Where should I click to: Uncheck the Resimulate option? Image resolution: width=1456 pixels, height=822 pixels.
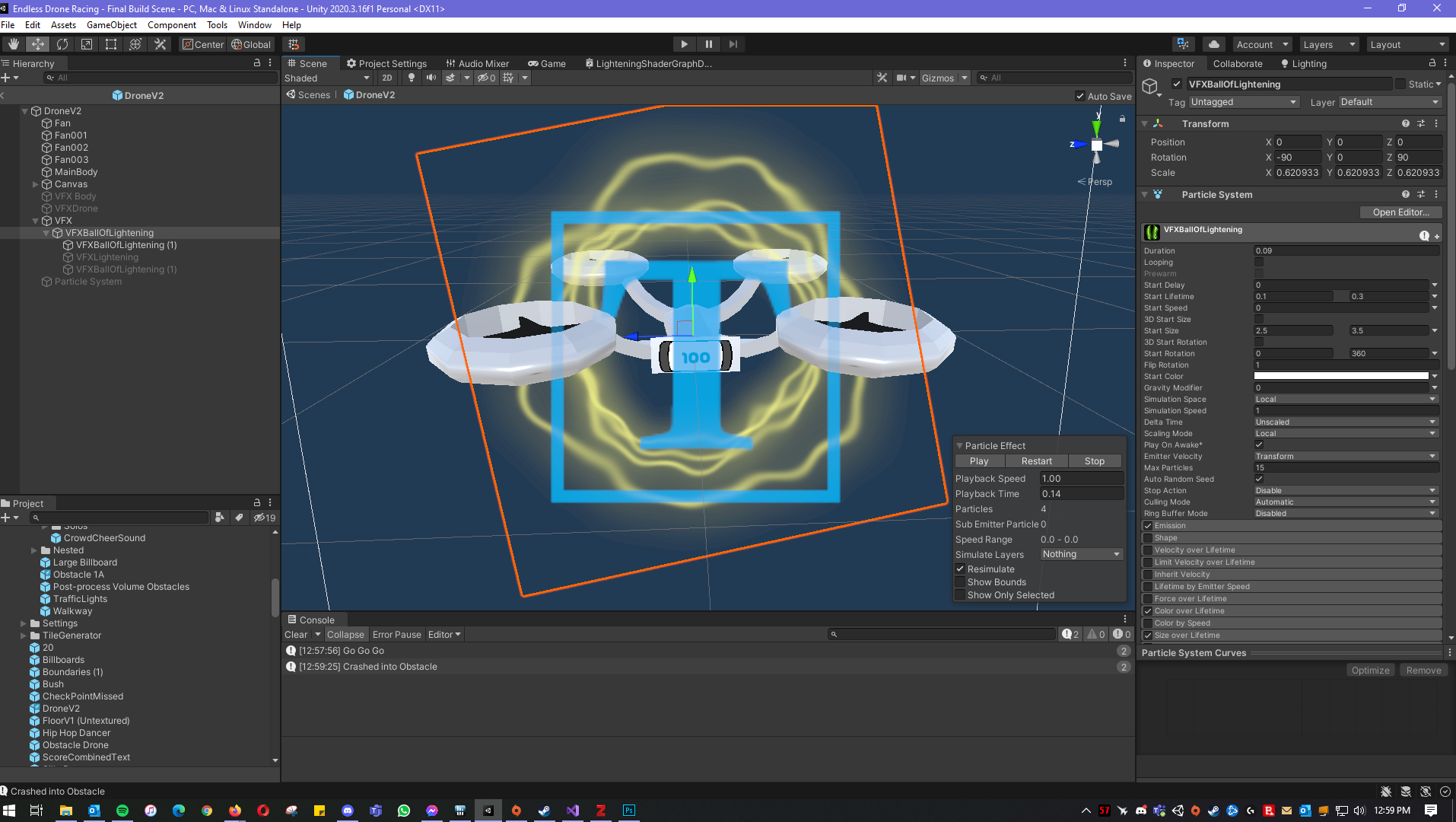coord(961,569)
